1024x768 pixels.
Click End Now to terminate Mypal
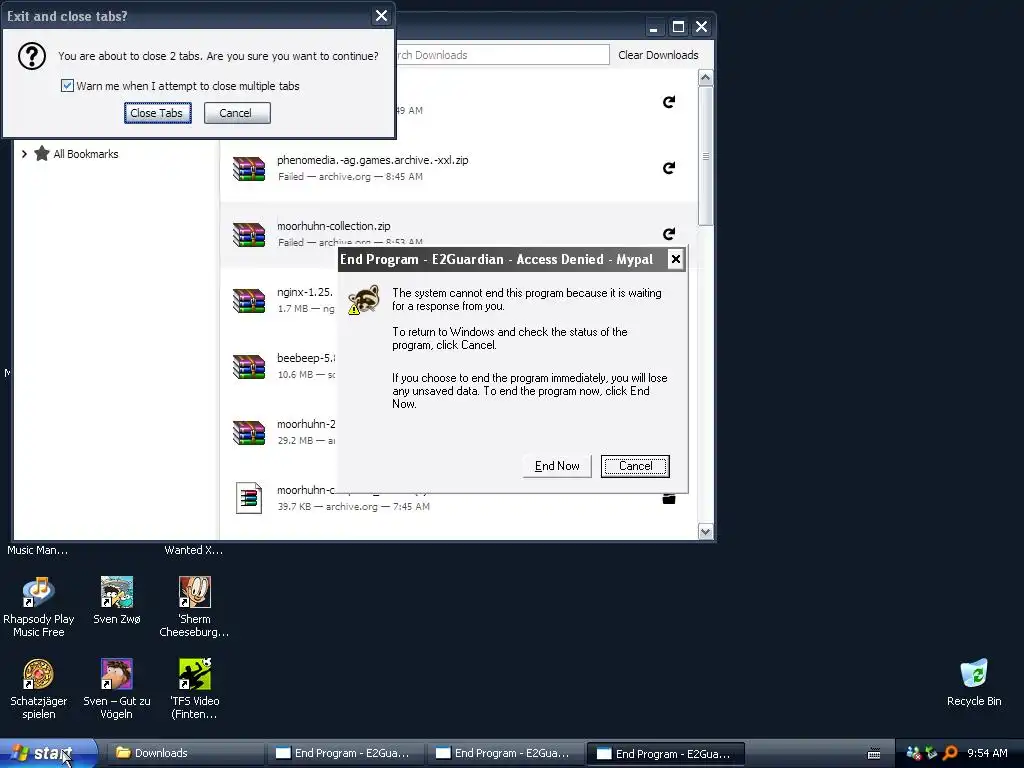point(557,466)
